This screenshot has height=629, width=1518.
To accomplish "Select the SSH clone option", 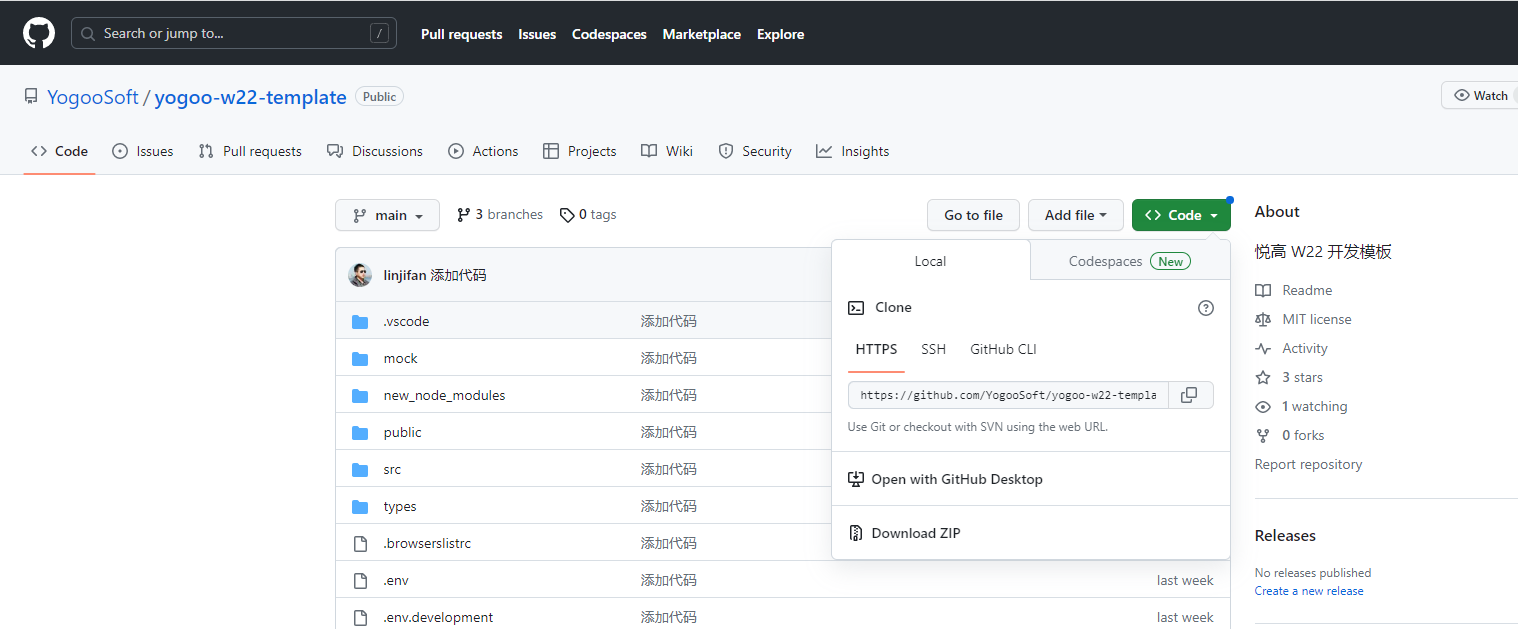I will pyautogui.click(x=933, y=349).
